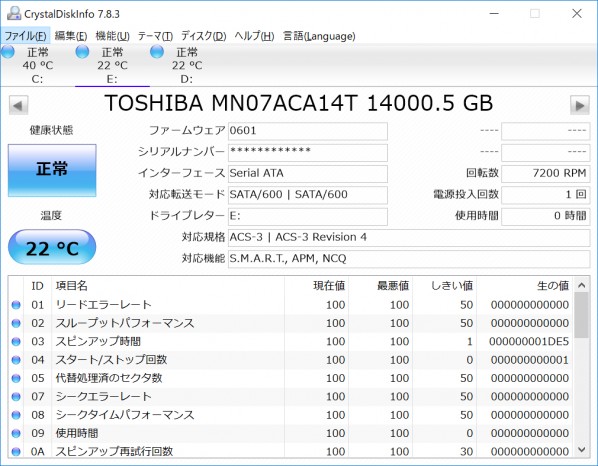598x466 pixels.
Task: Open the ディスク(D) menu
Action: [x=204, y=36]
